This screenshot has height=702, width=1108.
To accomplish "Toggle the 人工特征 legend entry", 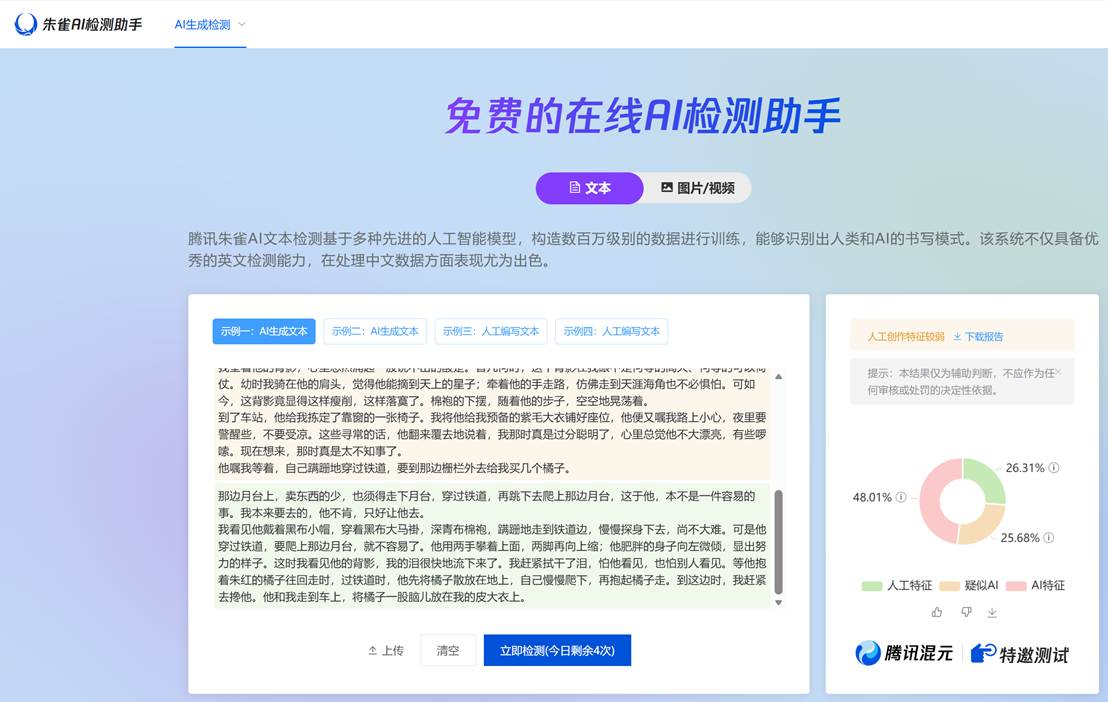I will 897,585.
